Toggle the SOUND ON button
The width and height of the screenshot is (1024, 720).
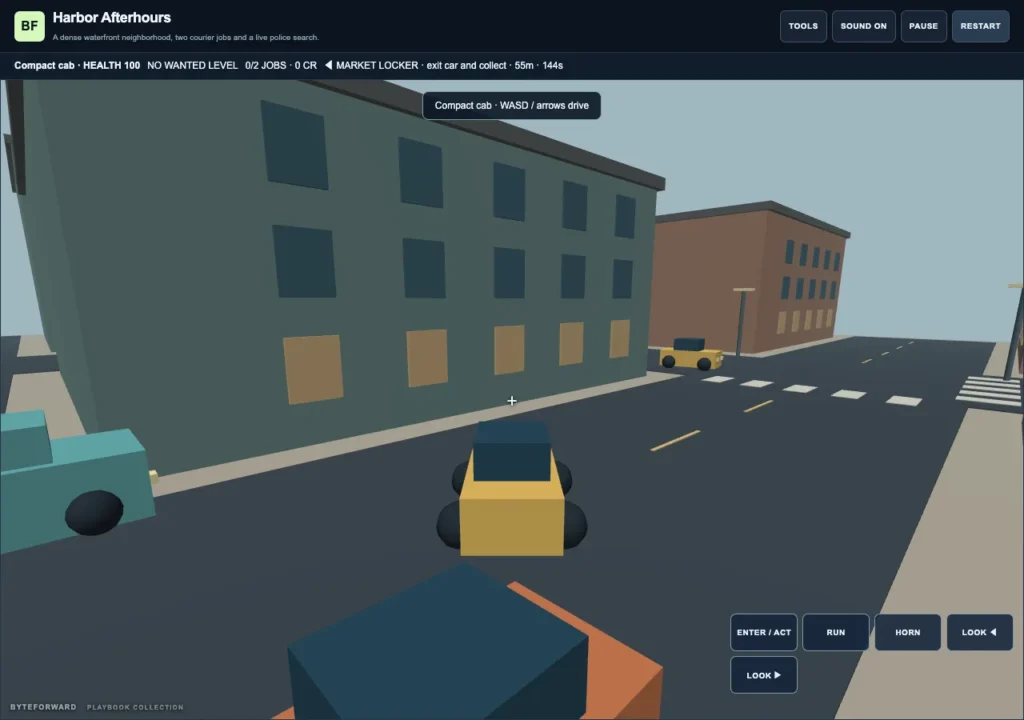click(x=863, y=26)
